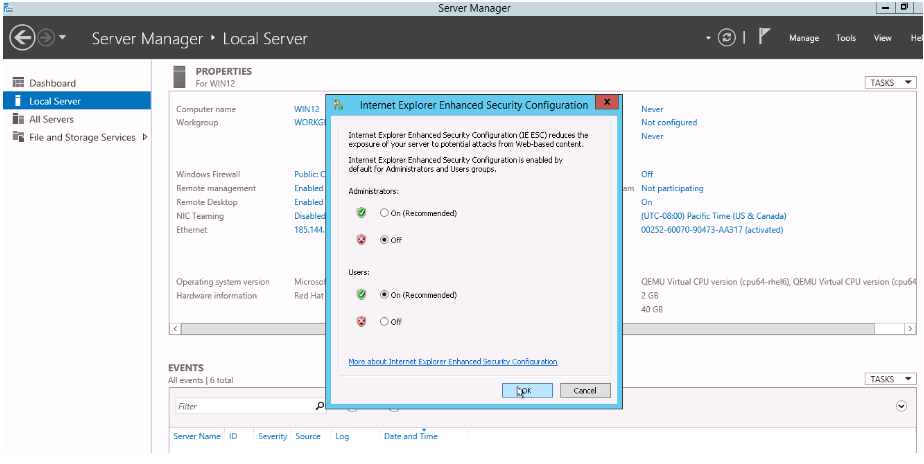Open the notifications flag
This screenshot has width=924, height=464.
pos(764,37)
